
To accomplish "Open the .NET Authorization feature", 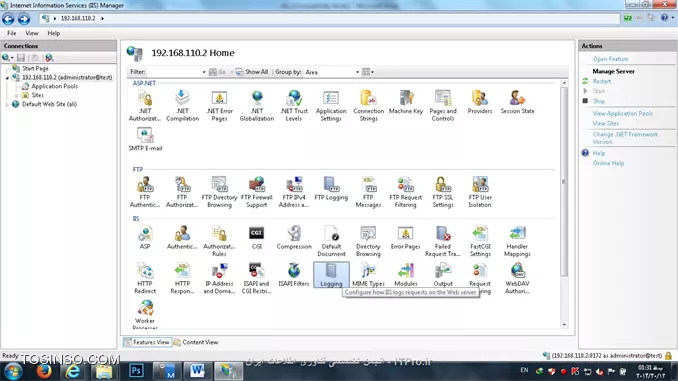I will point(145,106).
